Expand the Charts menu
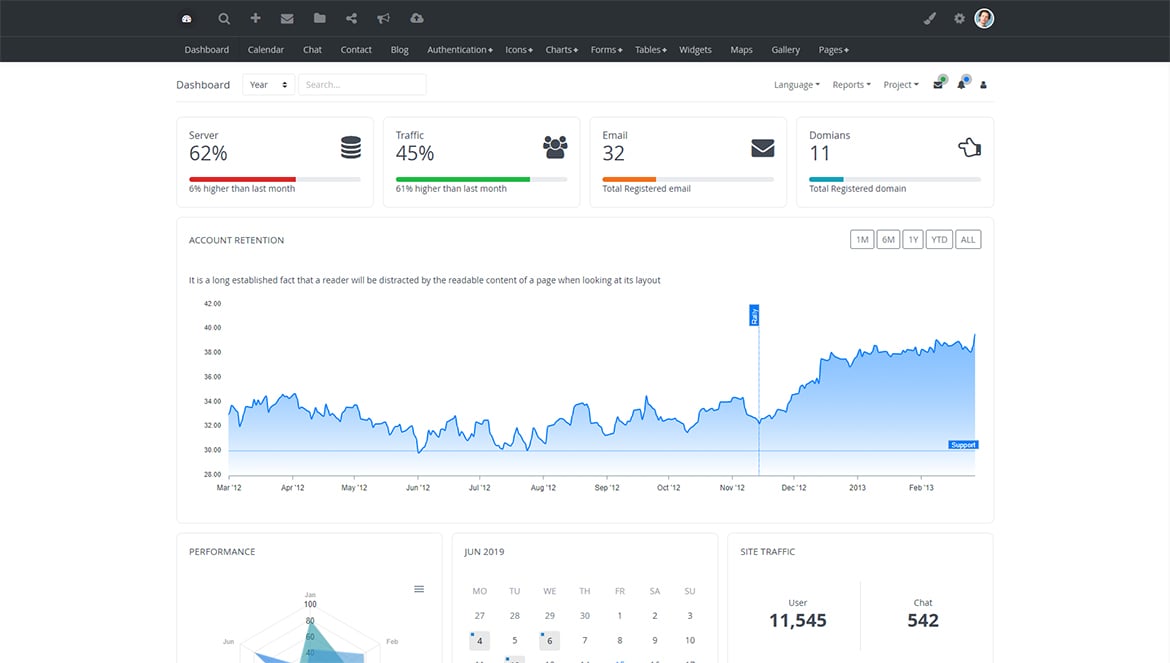 pos(561,50)
